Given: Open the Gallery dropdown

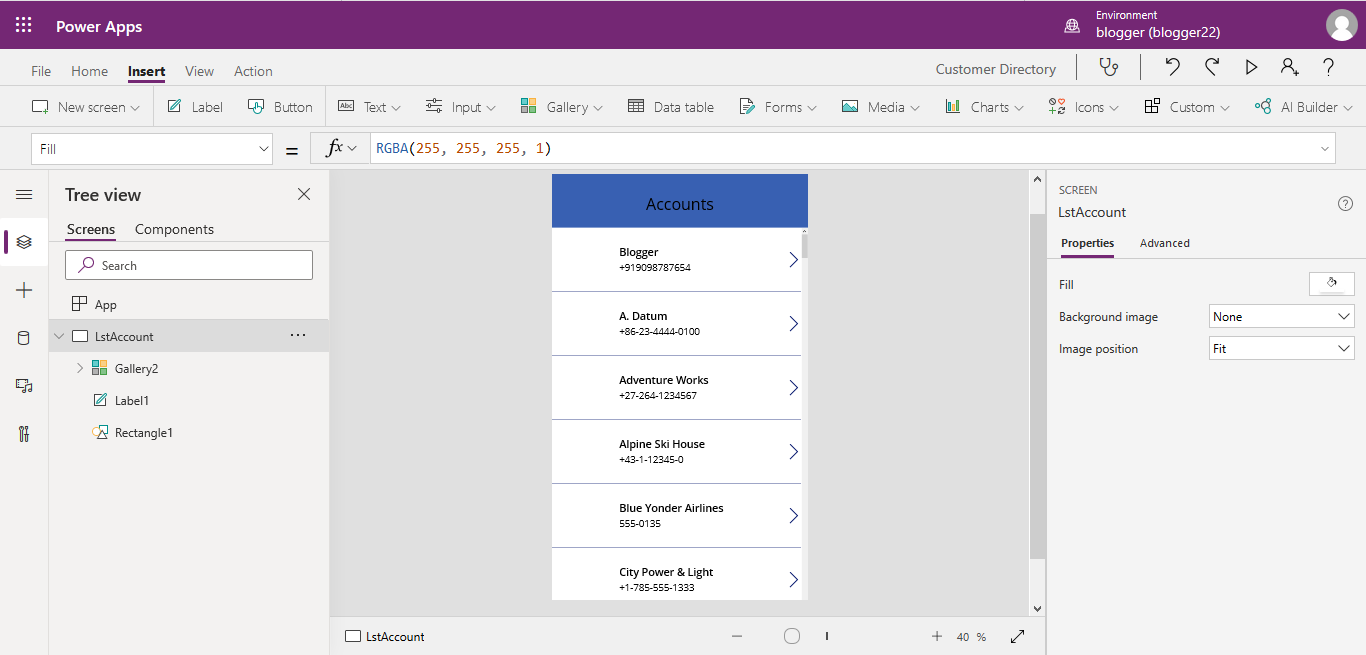Looking at the screenshot, I should pyautogui.click(x=562, y=107).
